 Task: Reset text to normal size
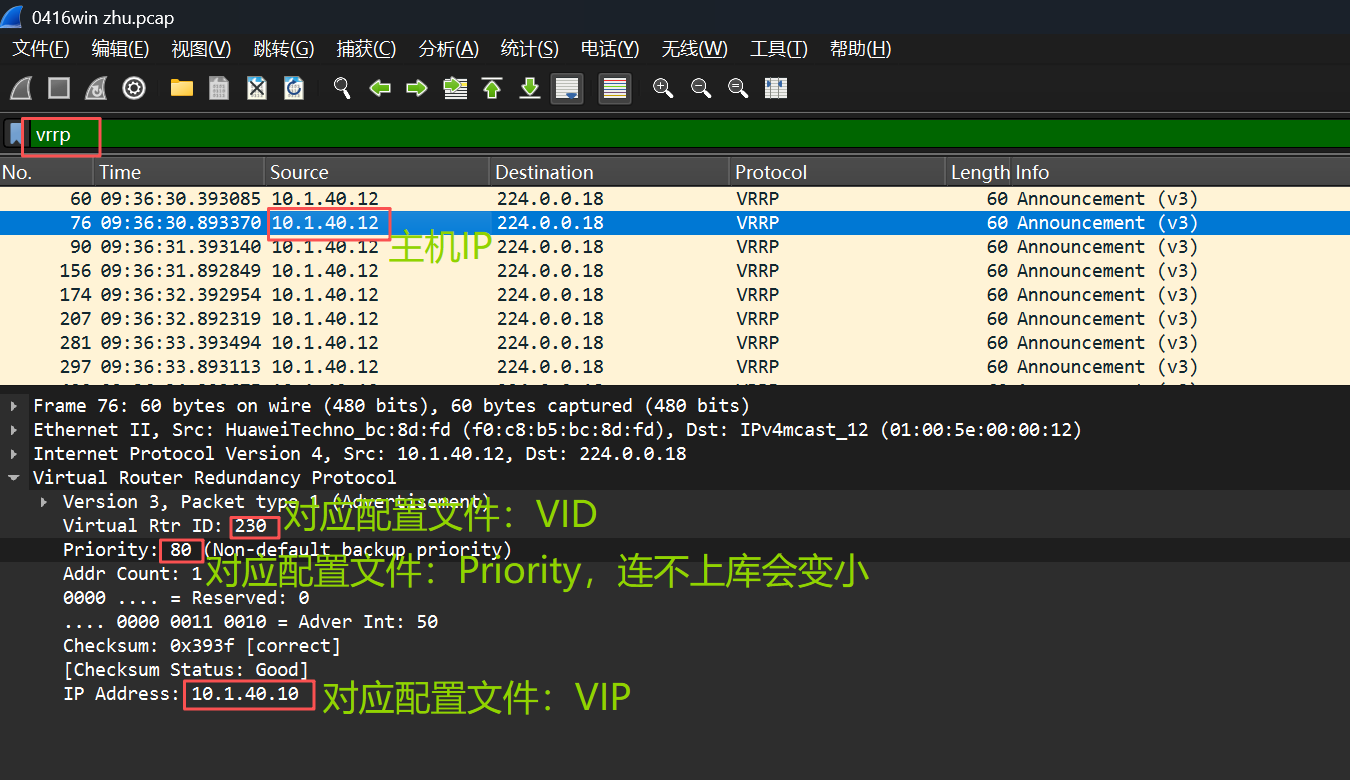[738, 88]
